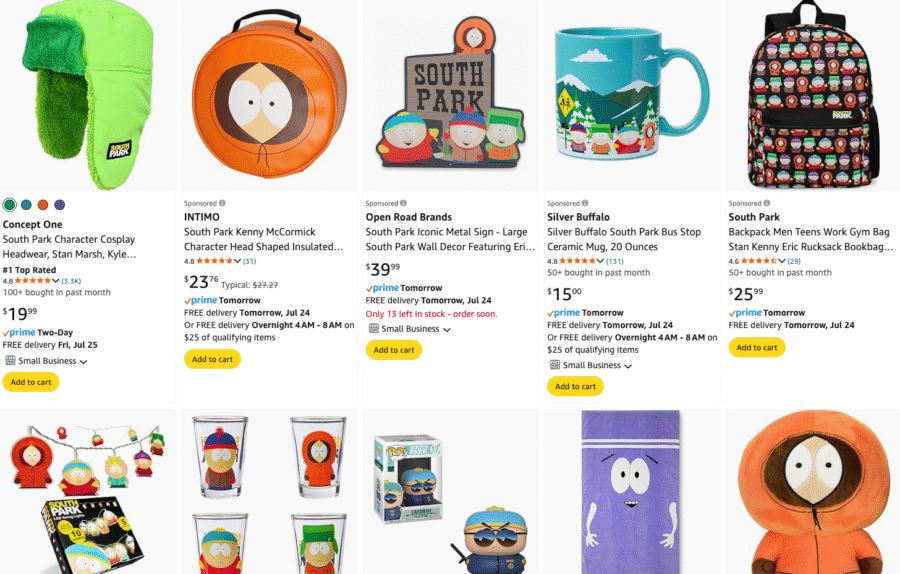Add the Concept One cosplay hat to cart
Image resolution: width=900 pixels, height=574 pixels.
(31, 382)
